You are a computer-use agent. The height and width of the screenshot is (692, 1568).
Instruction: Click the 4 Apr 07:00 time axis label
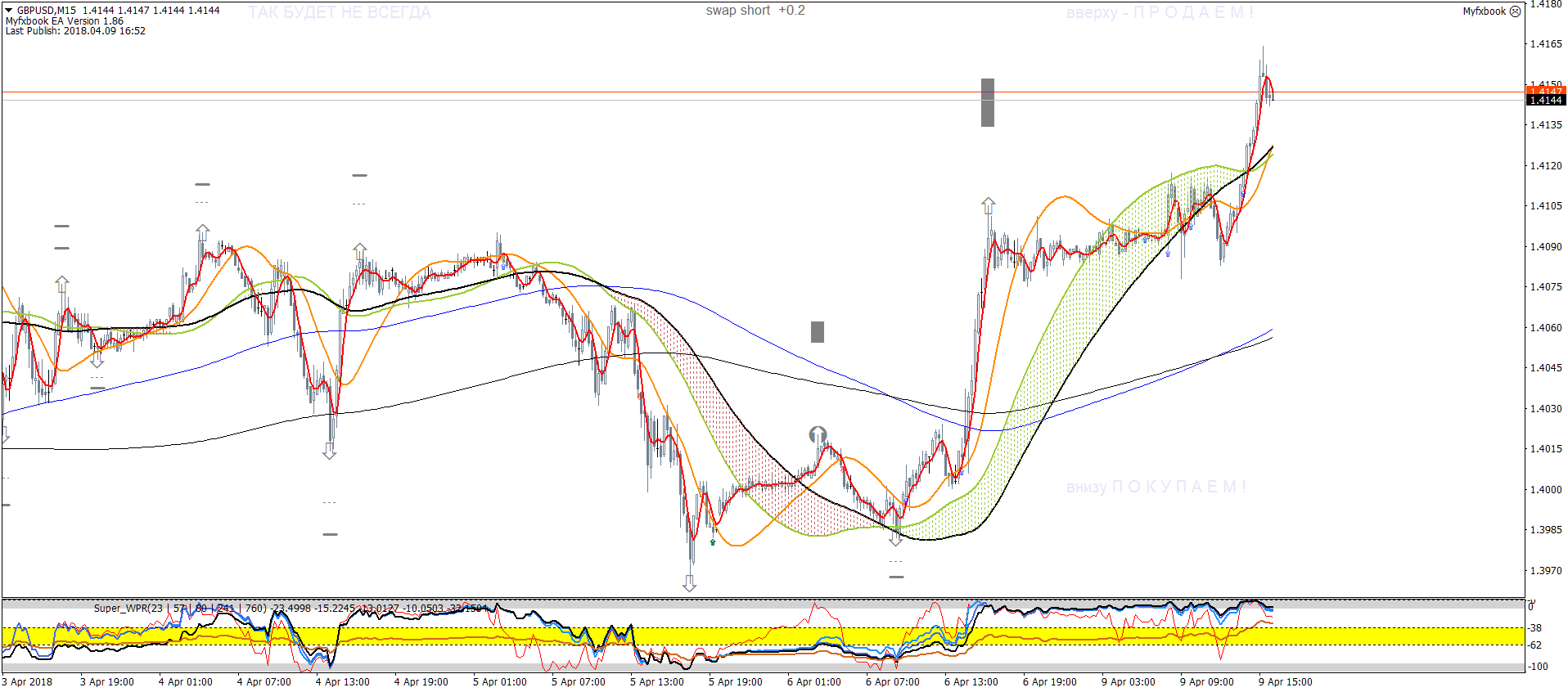tap(264, 682)
